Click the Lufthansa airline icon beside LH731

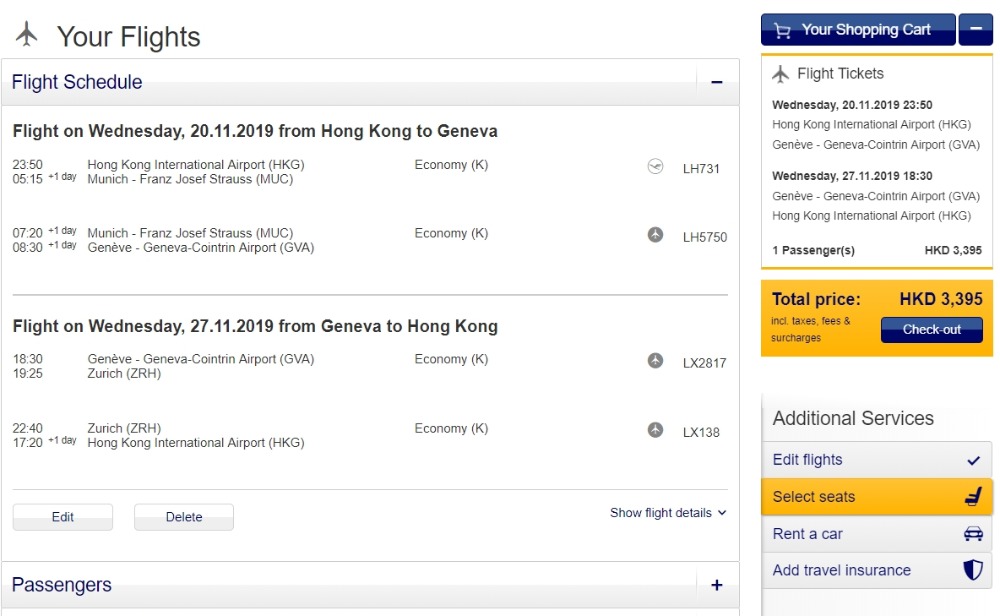[655, 167]
